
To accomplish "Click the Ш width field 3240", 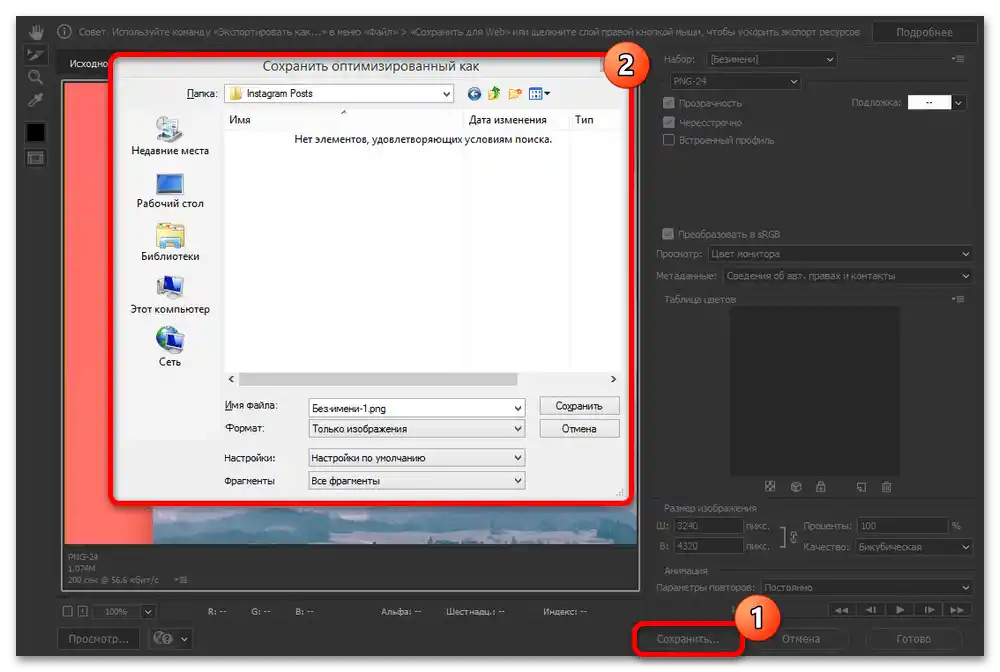I will (x=709, y=526).
